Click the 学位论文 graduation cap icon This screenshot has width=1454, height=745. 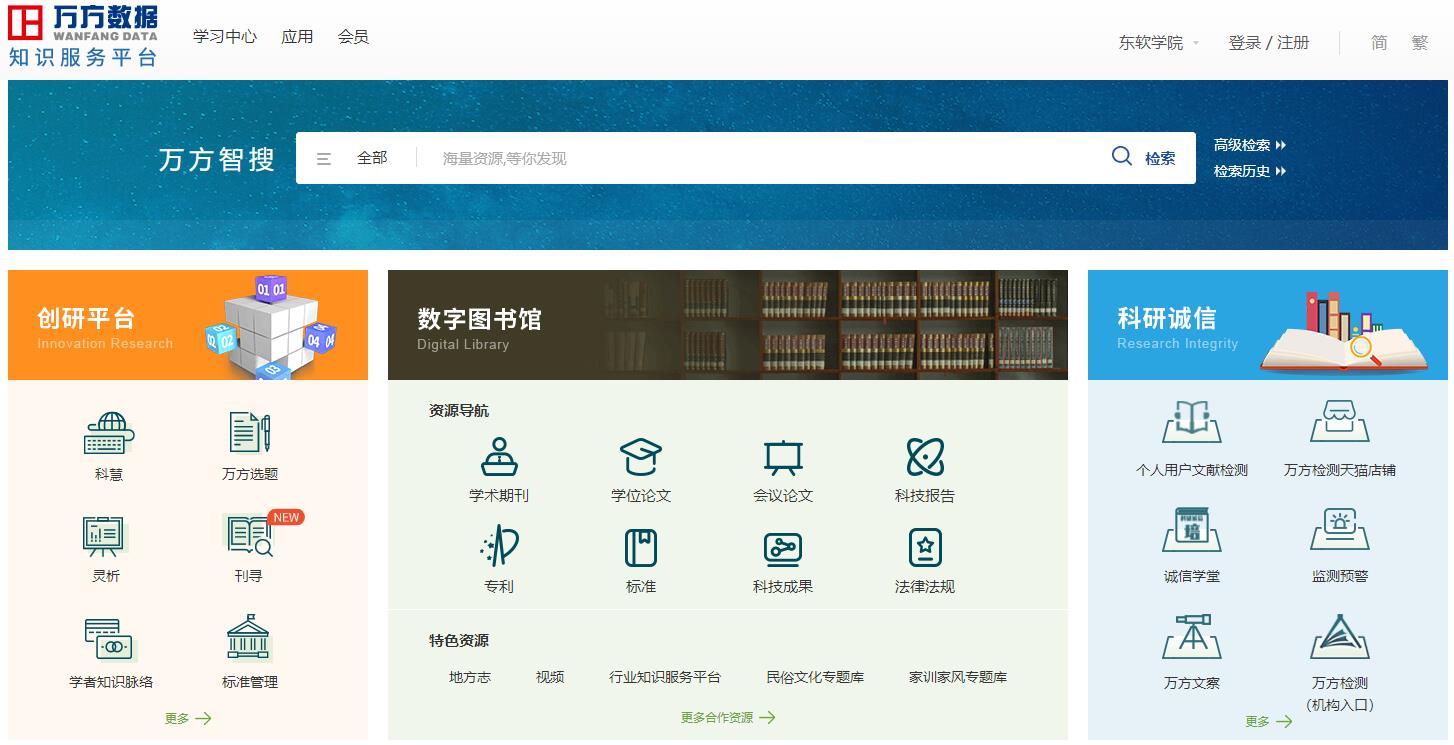641,458
